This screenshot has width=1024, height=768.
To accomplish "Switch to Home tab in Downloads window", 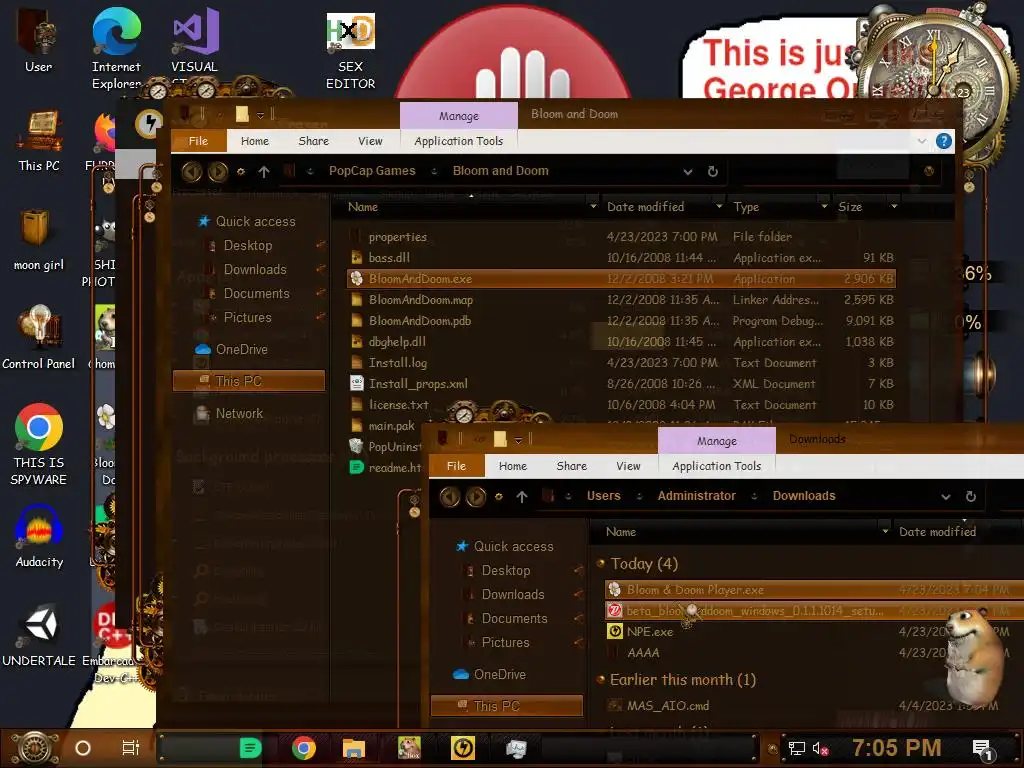I will click(513, 466).
